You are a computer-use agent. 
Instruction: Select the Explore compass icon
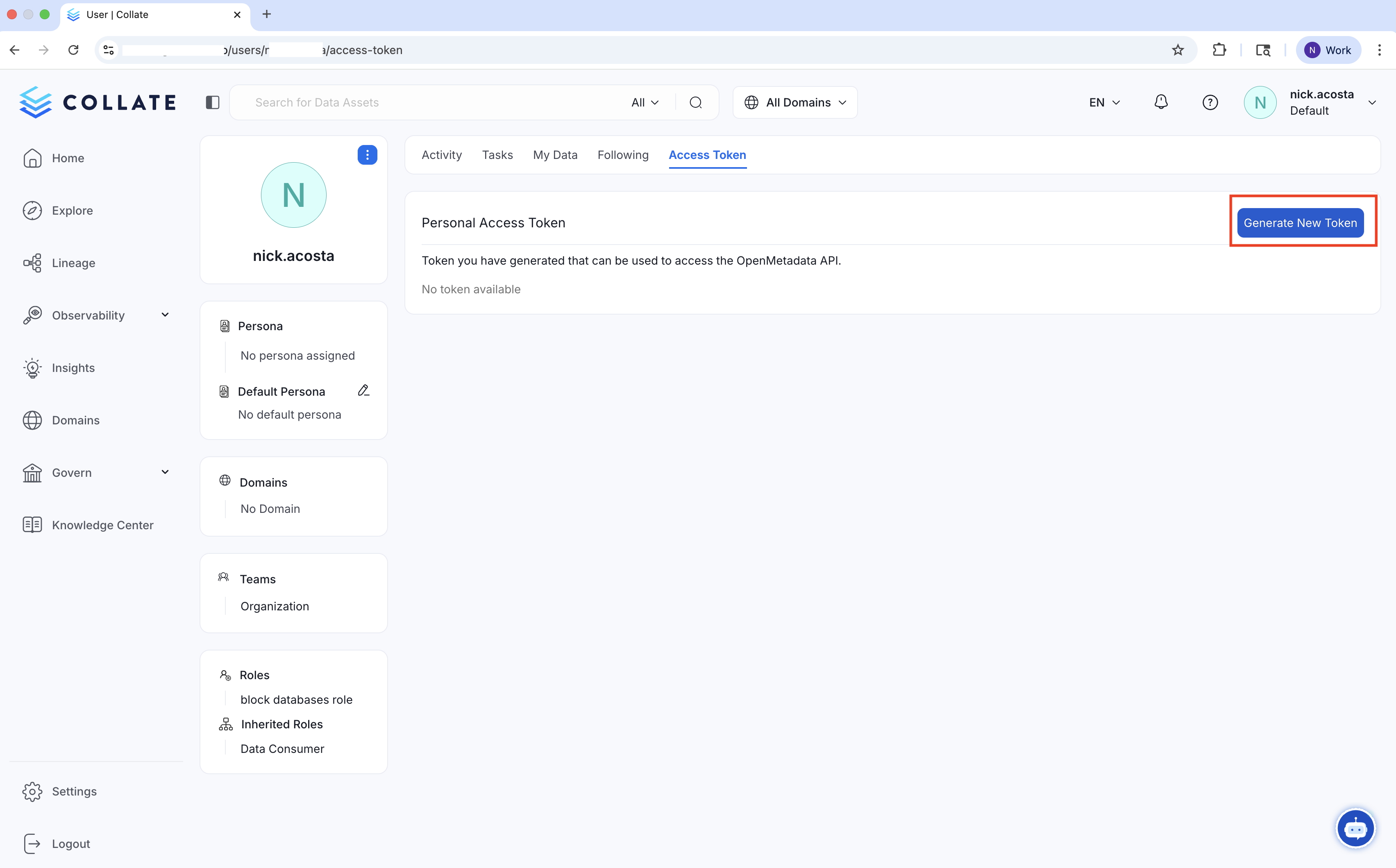click(x=32, y=210)
